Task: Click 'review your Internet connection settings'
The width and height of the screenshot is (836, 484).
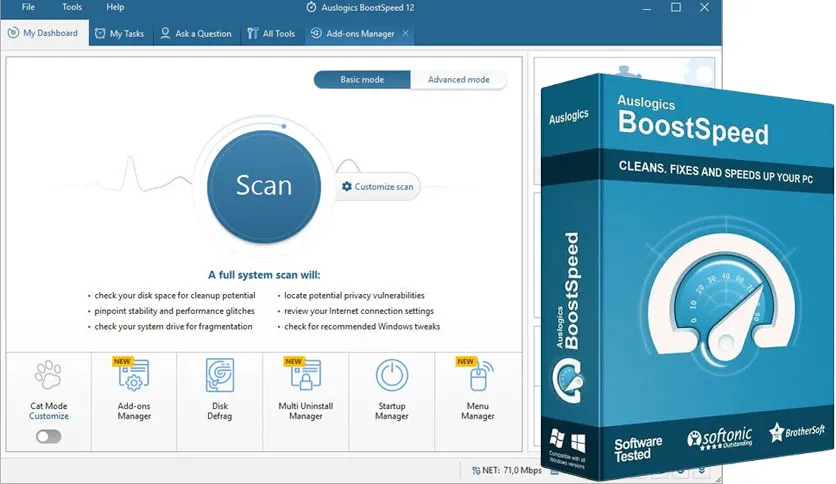Action: pyautogui.click(x=359, y=311)
